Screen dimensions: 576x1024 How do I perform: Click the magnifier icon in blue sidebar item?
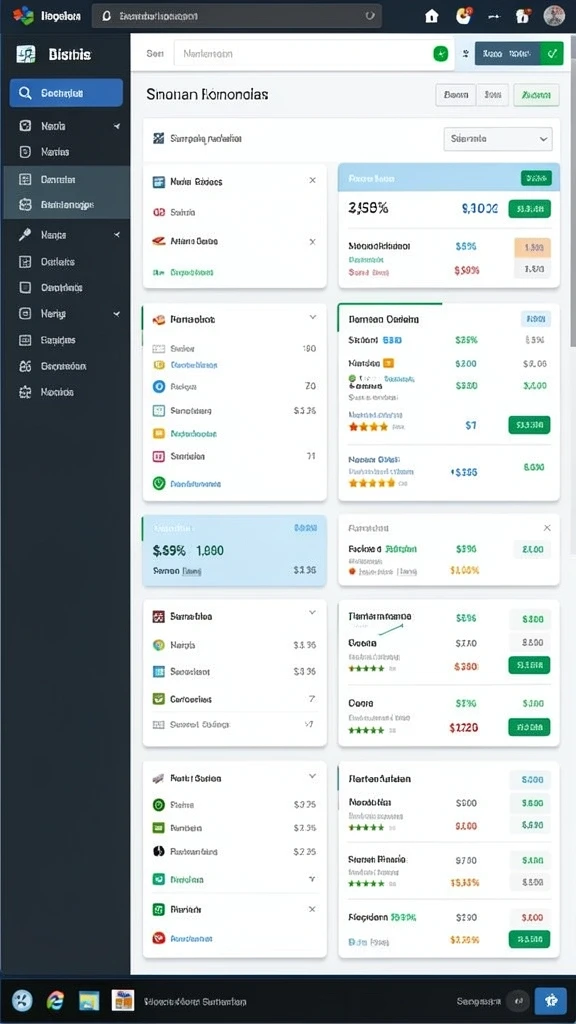pyautogui.click(x=25, y=93)
